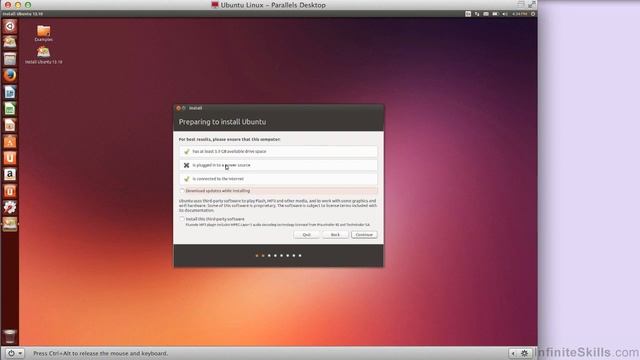The image size is (640, 360).
Task: Click the Quit button
Action: tap(307, 235)
